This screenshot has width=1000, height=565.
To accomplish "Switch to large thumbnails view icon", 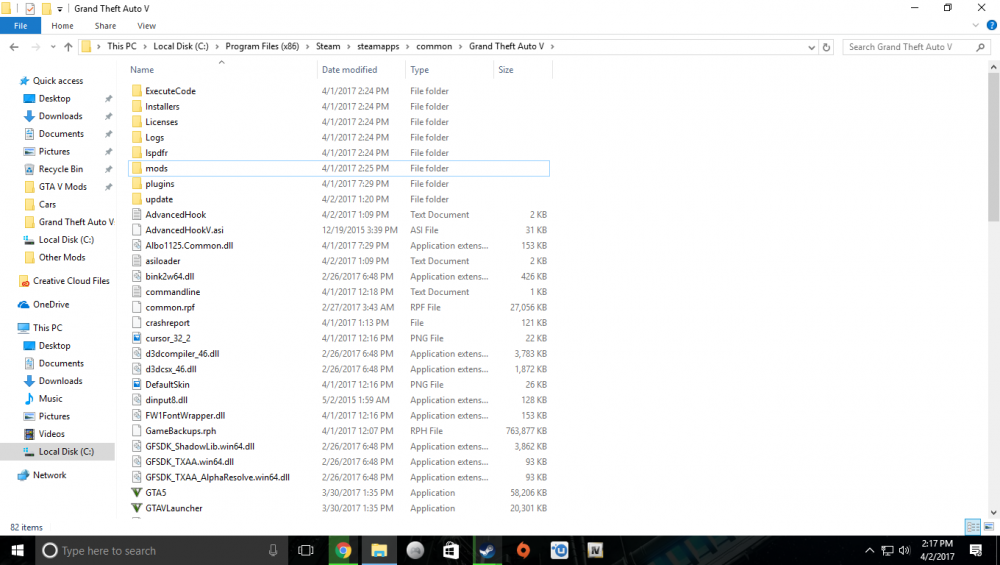I will click(989, 527).
